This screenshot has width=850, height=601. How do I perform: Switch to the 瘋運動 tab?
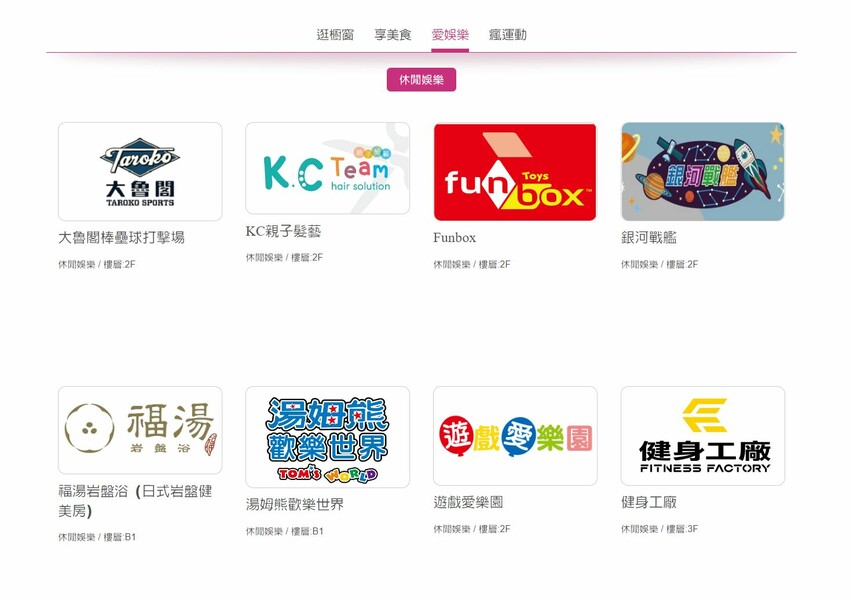(507, 35)
